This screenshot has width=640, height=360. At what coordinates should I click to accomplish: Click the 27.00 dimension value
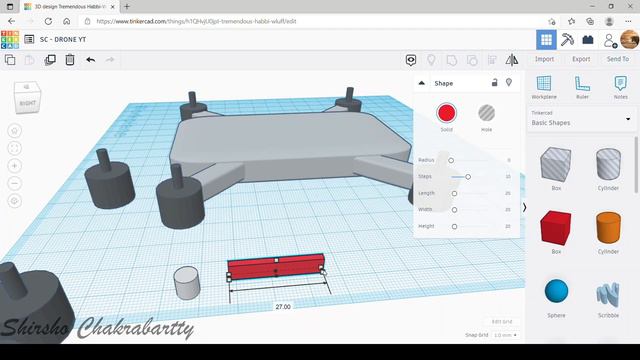pyautogui.click(x=283, y=307)
